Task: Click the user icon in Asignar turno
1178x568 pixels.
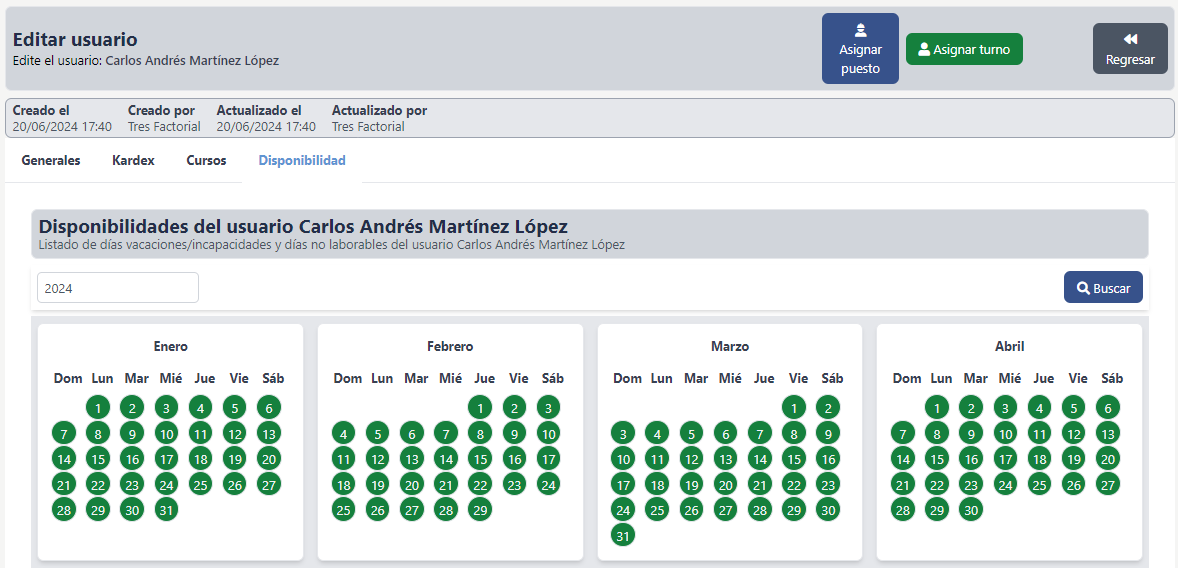Action: click(924, 49)
